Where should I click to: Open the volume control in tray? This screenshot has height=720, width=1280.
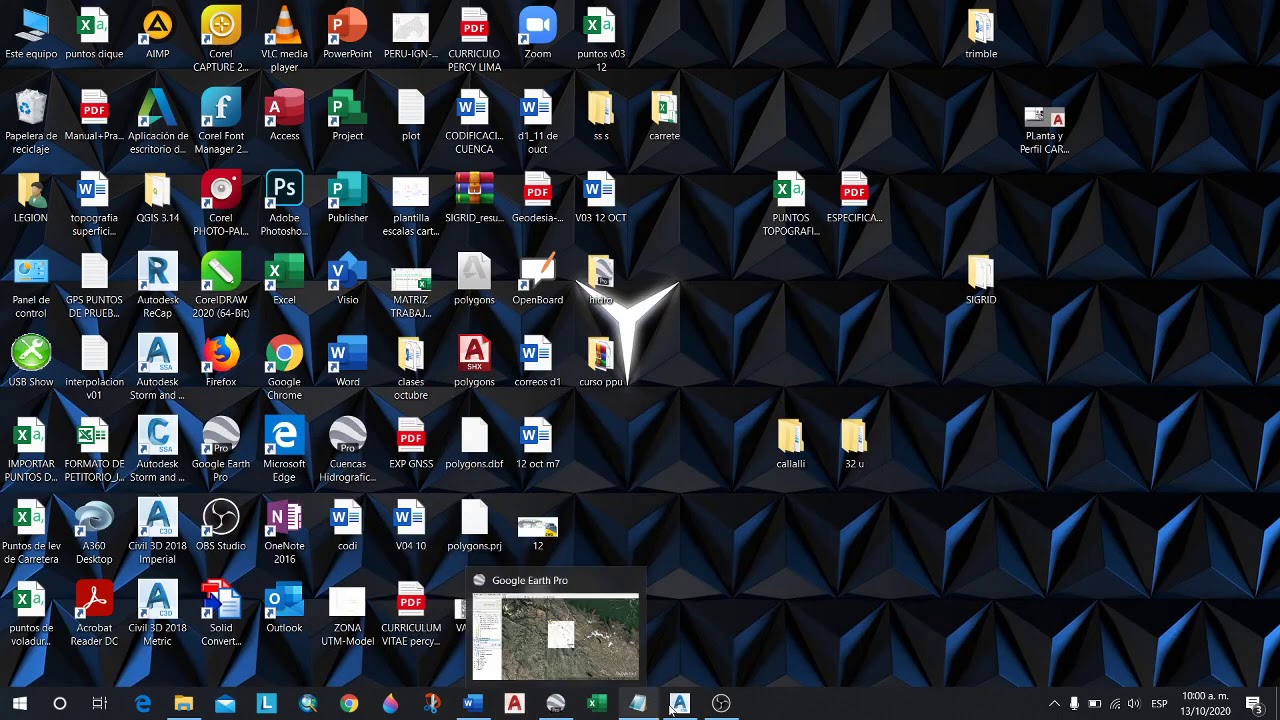1134,704
